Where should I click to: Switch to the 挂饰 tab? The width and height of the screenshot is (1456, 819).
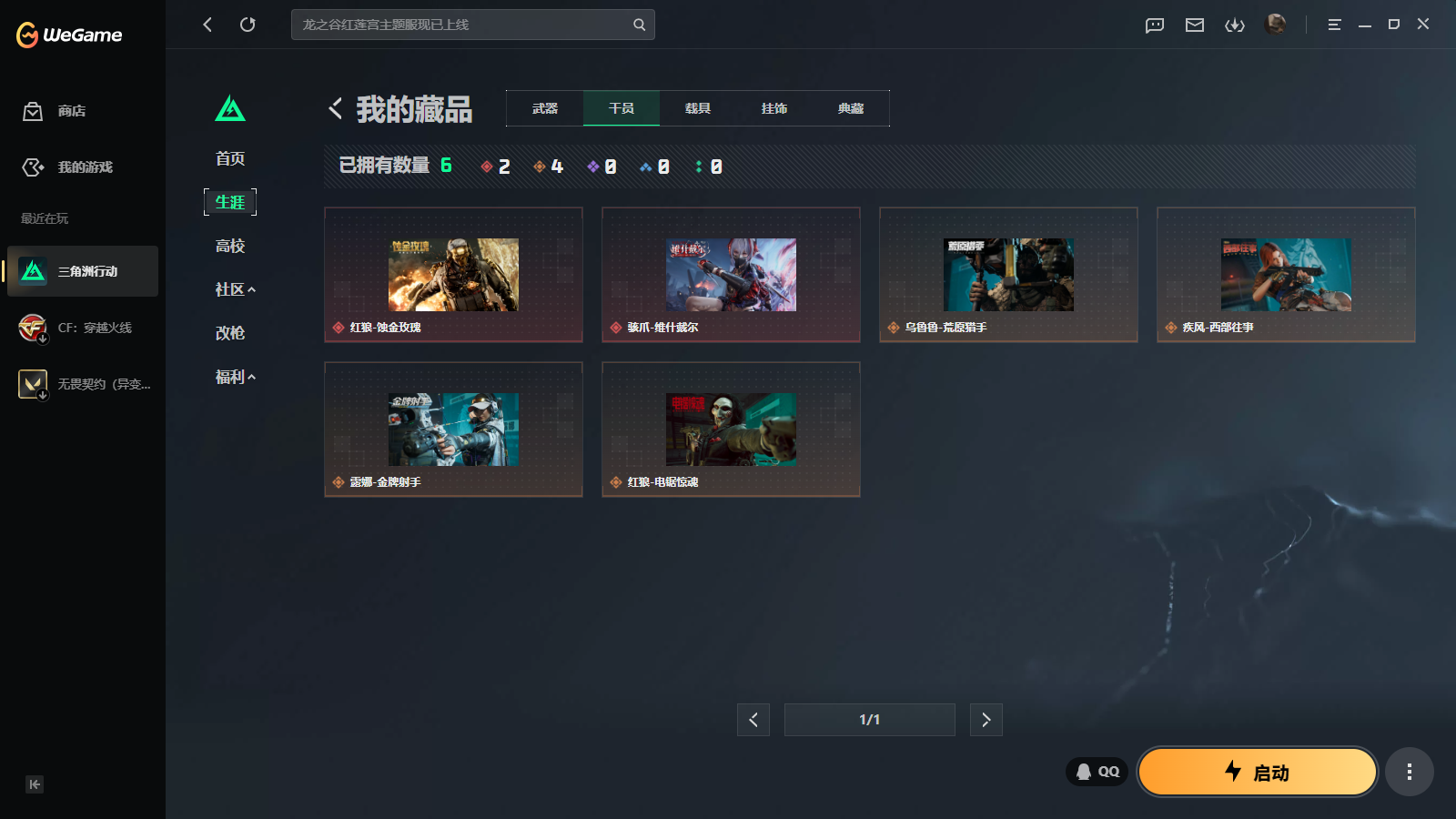pyautogui.click(x=774, y=108)
